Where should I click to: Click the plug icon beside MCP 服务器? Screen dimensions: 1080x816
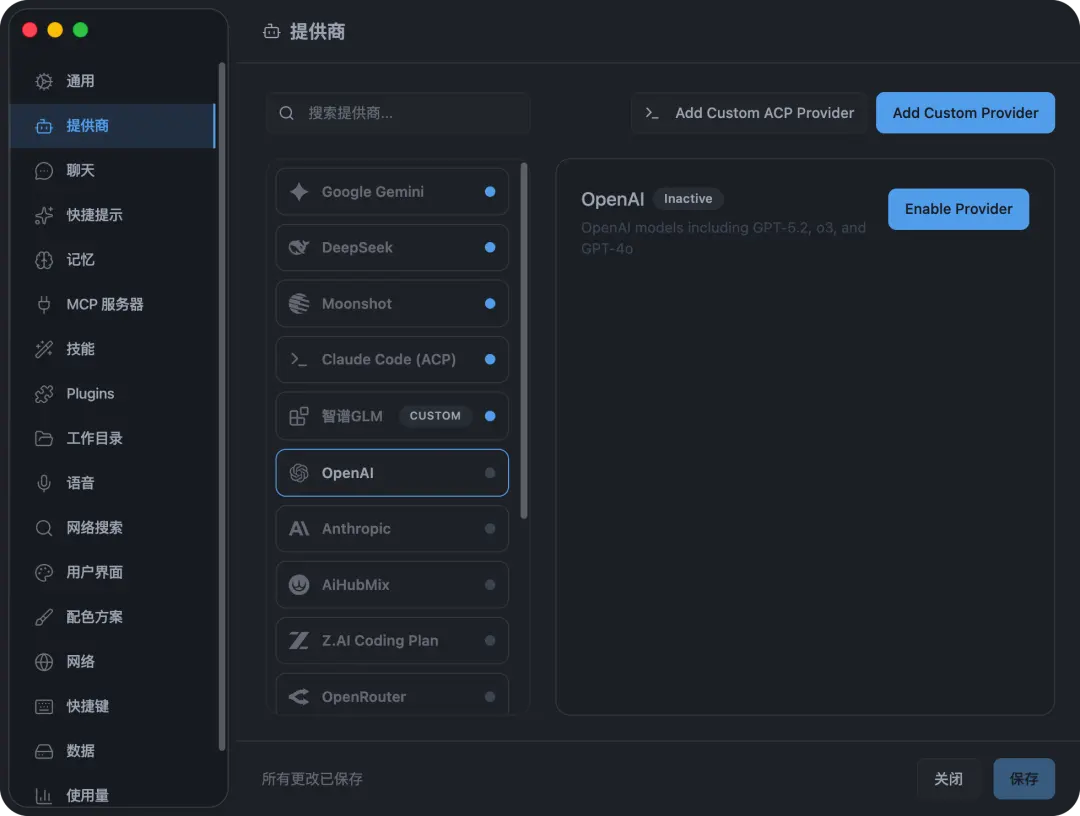(x=44, y=304)
